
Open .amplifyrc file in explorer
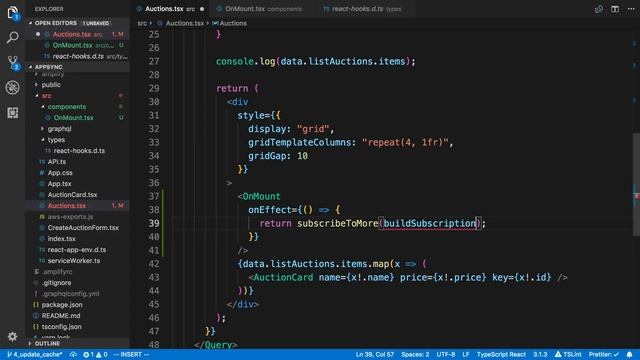pyautogui.click(x=57, y=272)
